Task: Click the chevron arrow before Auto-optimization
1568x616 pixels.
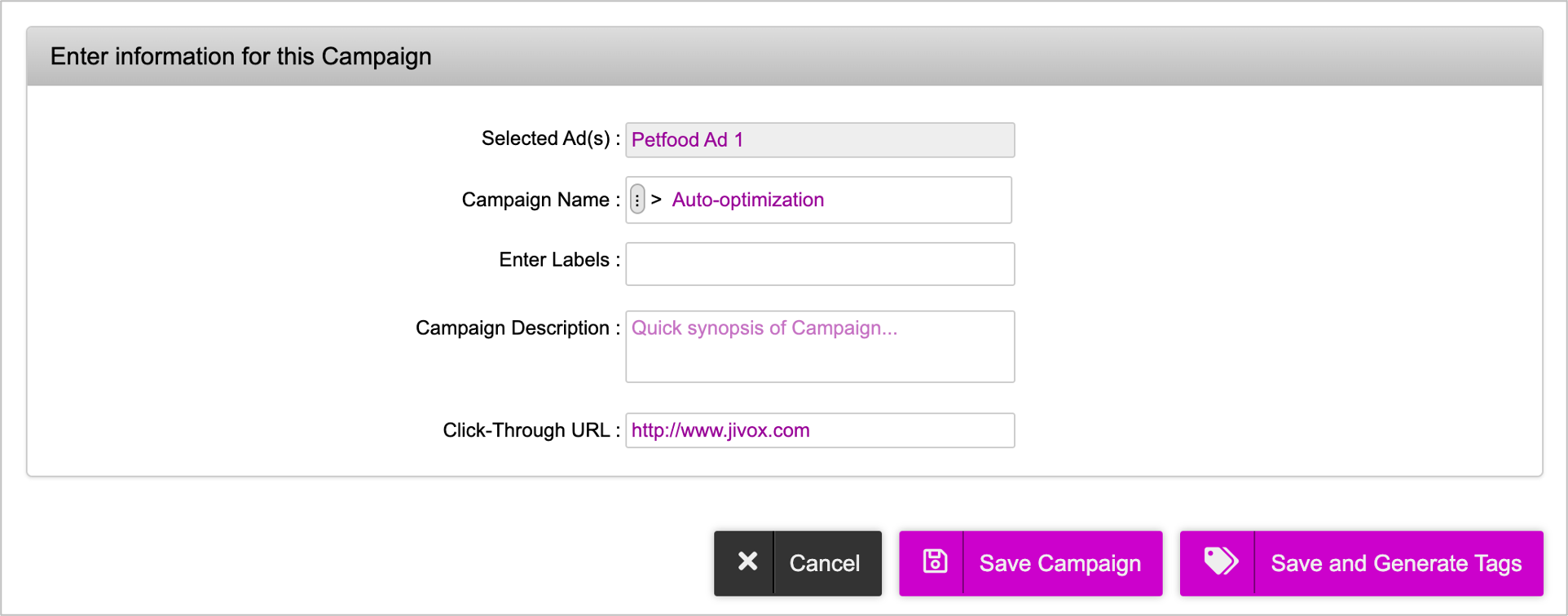Action: [656, 200]
